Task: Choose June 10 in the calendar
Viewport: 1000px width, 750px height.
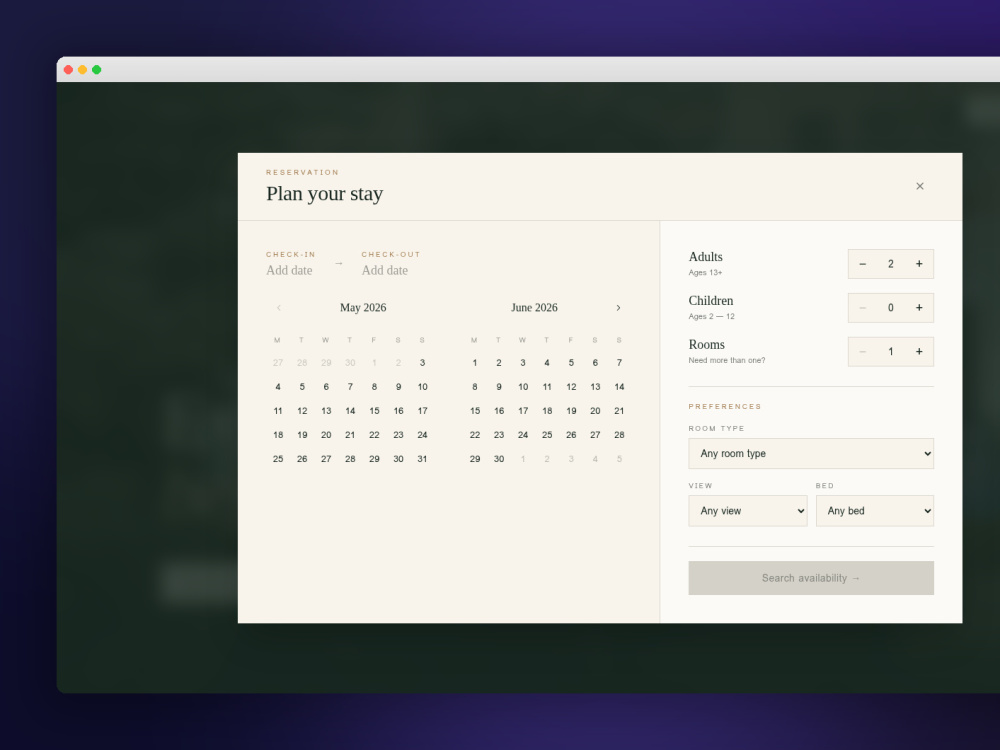Action: (523, 387)
